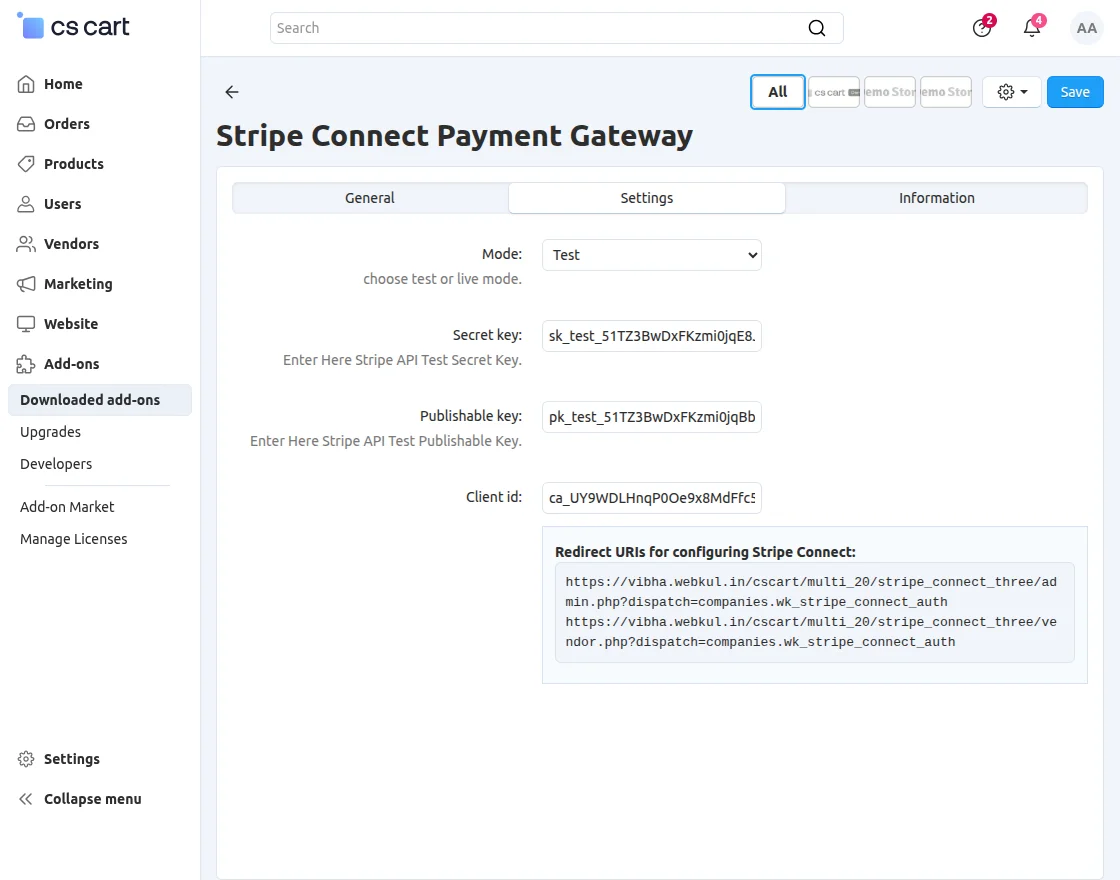Click the admin.php redirect URI text

[811, 592]
